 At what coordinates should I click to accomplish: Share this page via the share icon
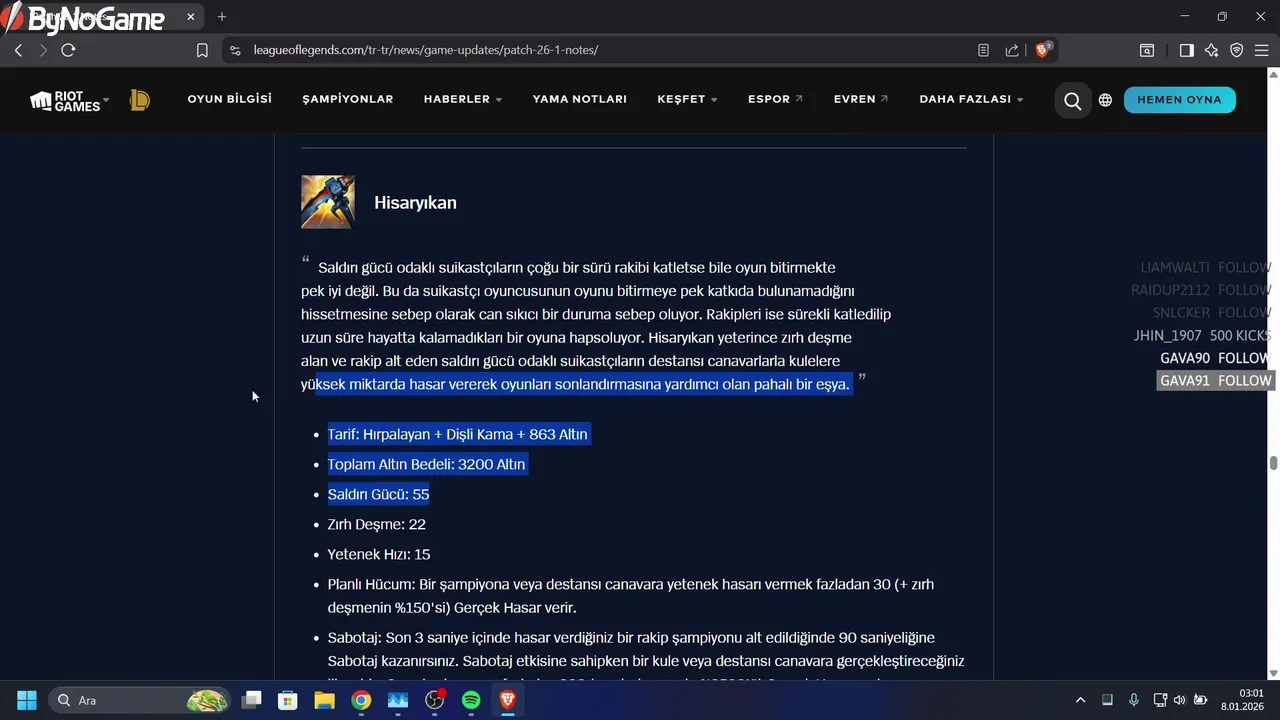1012,50
